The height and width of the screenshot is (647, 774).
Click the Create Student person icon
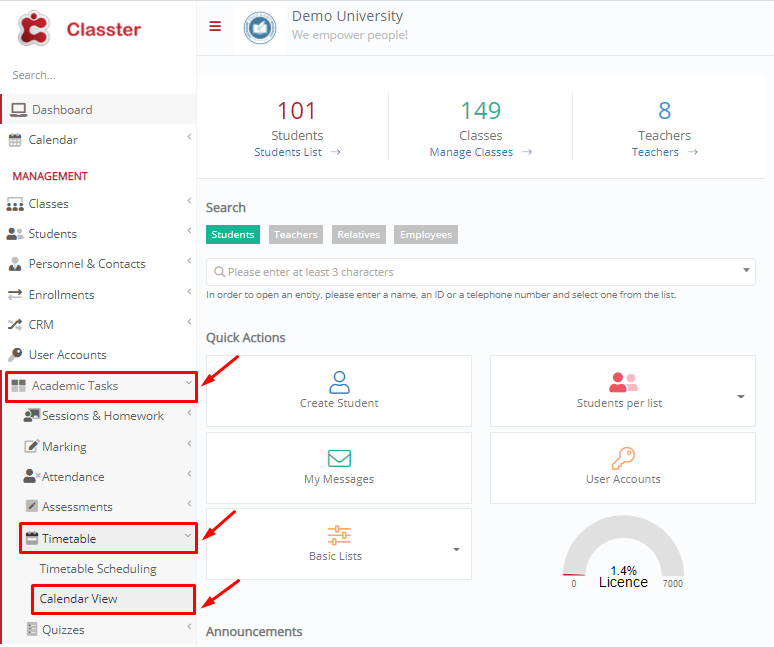click(339, 382)
